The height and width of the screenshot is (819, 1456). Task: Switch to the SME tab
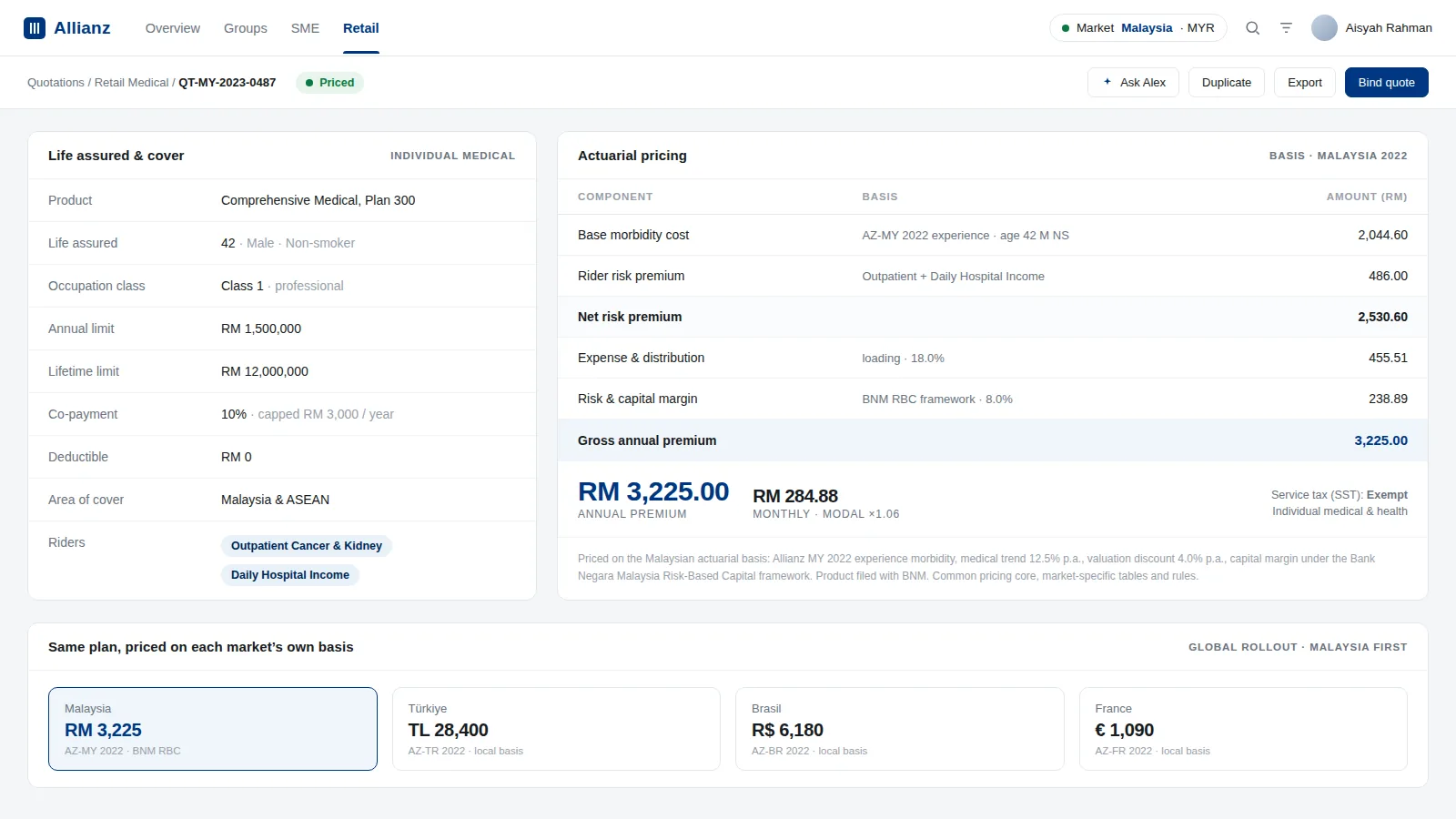click(305, 28)
